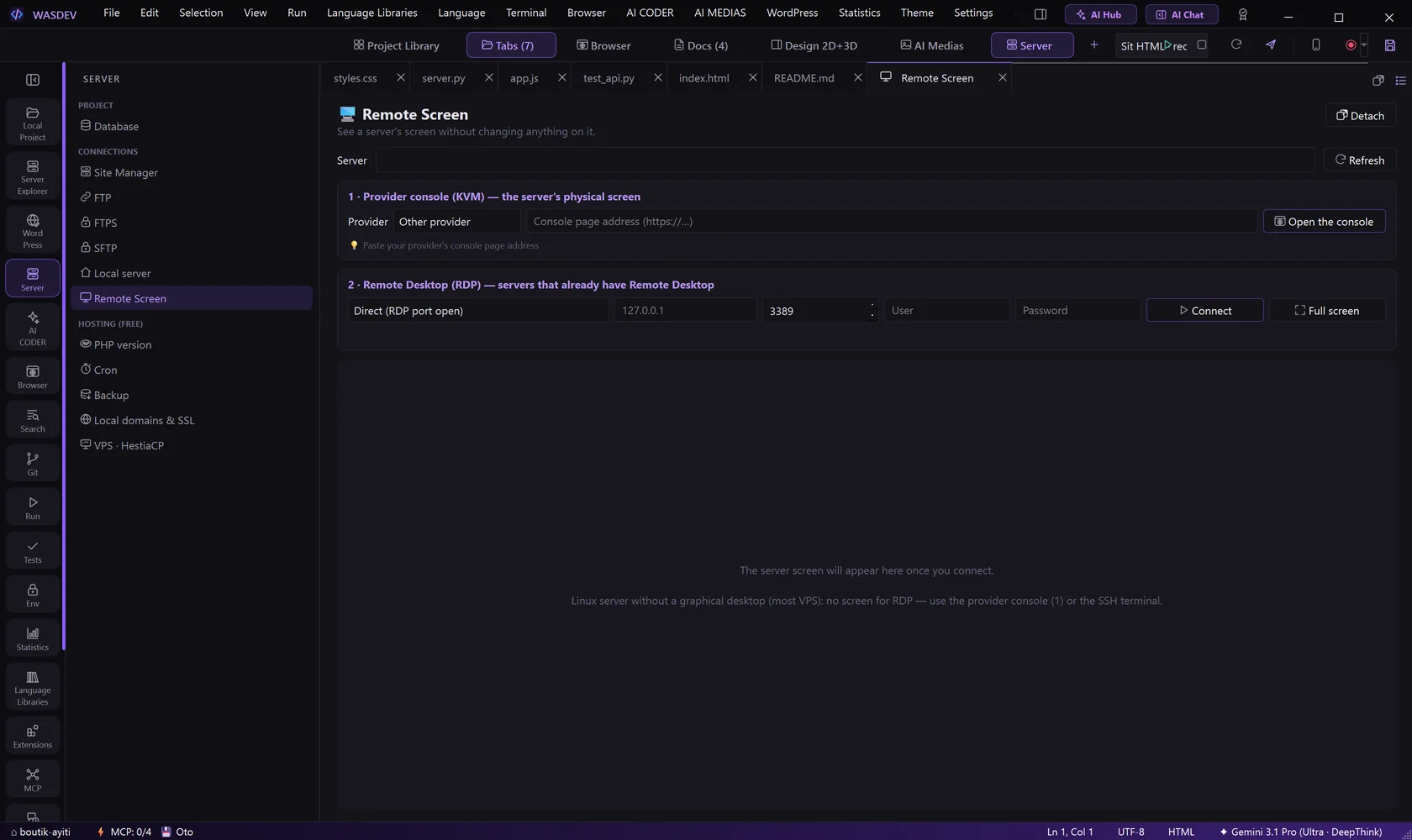This screenshot has width=1412, height=840.
Task: Switch to the README.md tab
Action: point(804,78)
